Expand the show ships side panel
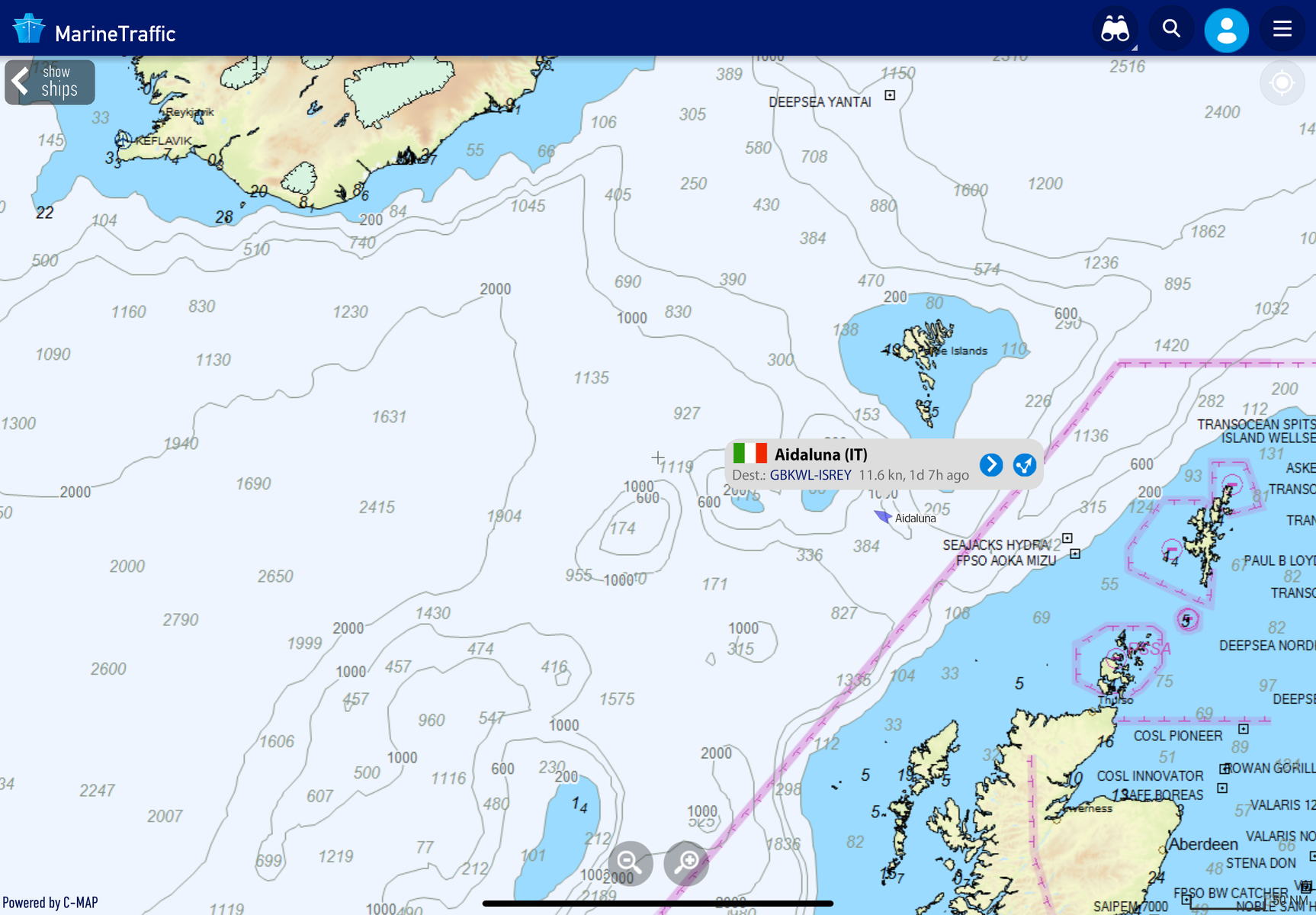Image resolution: width=1316 pixels, height=915 pixels. (50, 82)
